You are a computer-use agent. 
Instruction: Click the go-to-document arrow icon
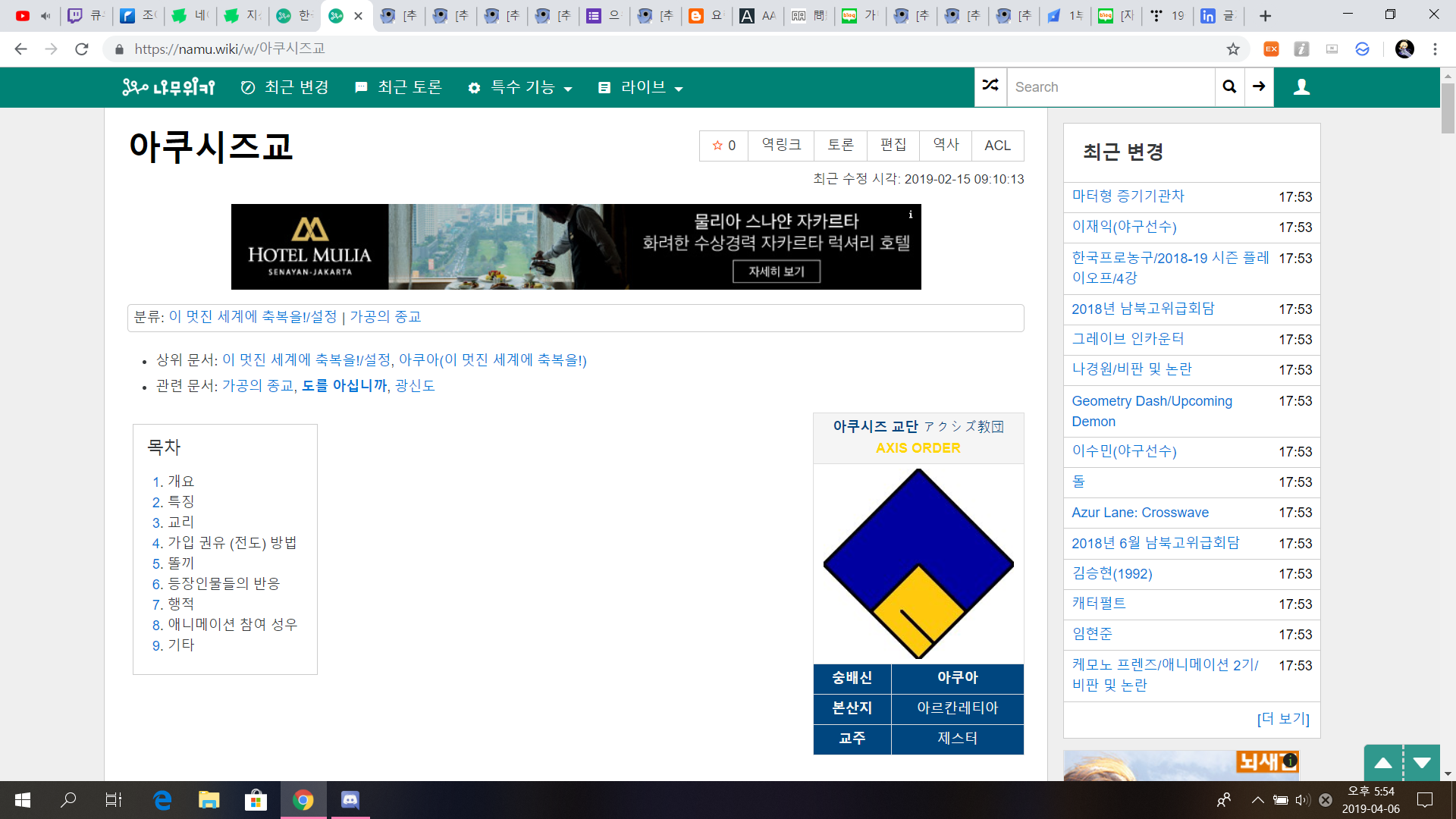click(x=1259, y=86)
